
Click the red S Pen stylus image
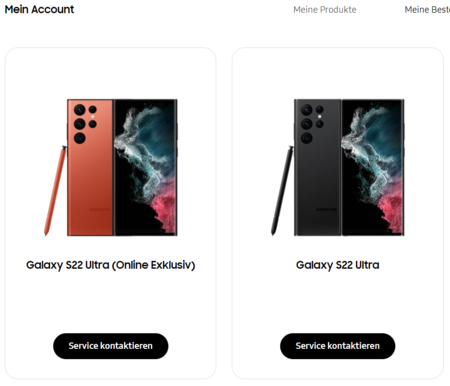(55, 191)
